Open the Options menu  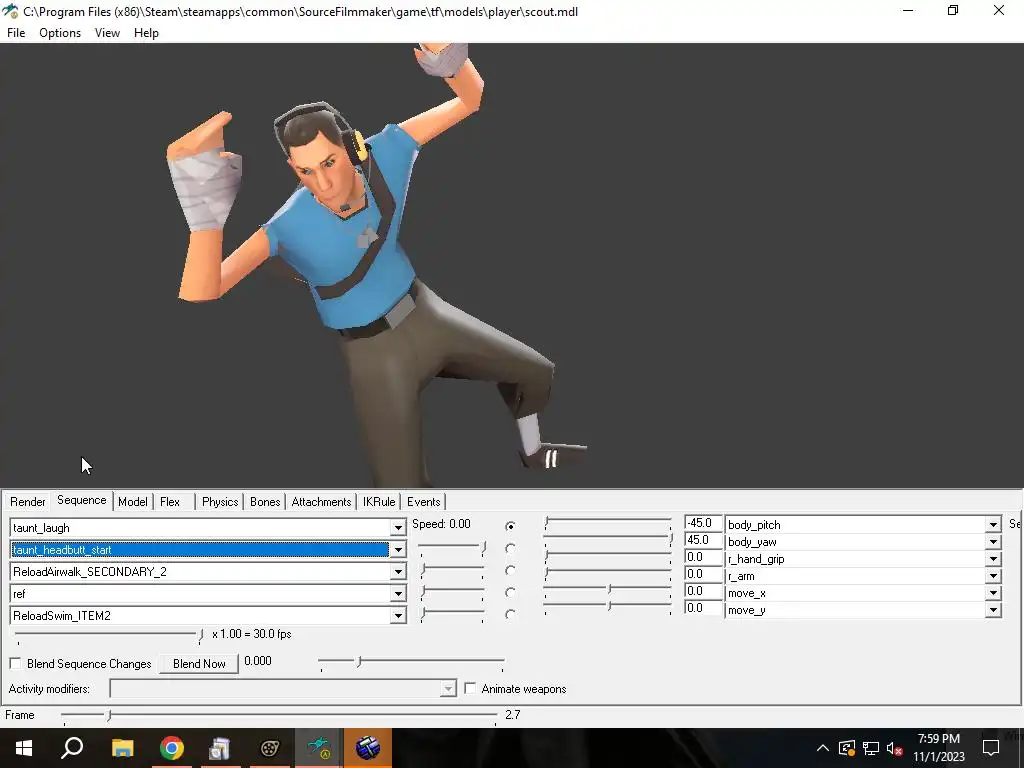click(60, 33)
